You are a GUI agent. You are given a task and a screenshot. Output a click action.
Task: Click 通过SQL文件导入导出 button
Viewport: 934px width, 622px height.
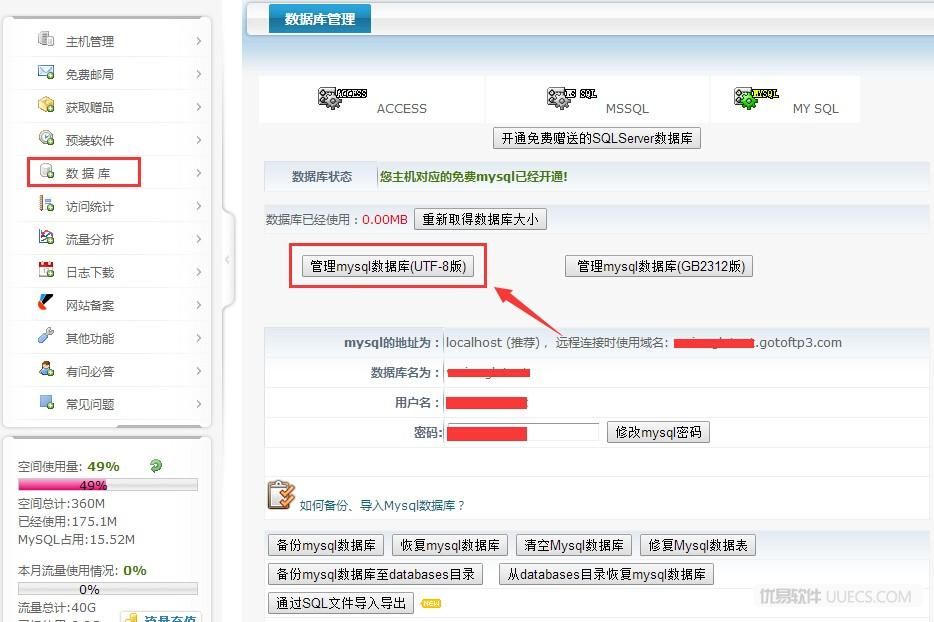[341, 604]
